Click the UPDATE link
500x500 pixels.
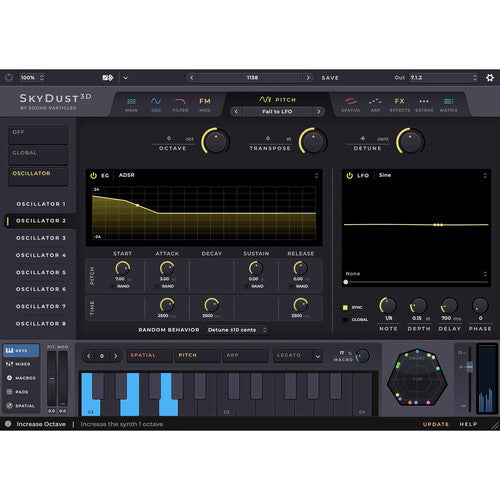pyautogui.click(x=436, y=424)
